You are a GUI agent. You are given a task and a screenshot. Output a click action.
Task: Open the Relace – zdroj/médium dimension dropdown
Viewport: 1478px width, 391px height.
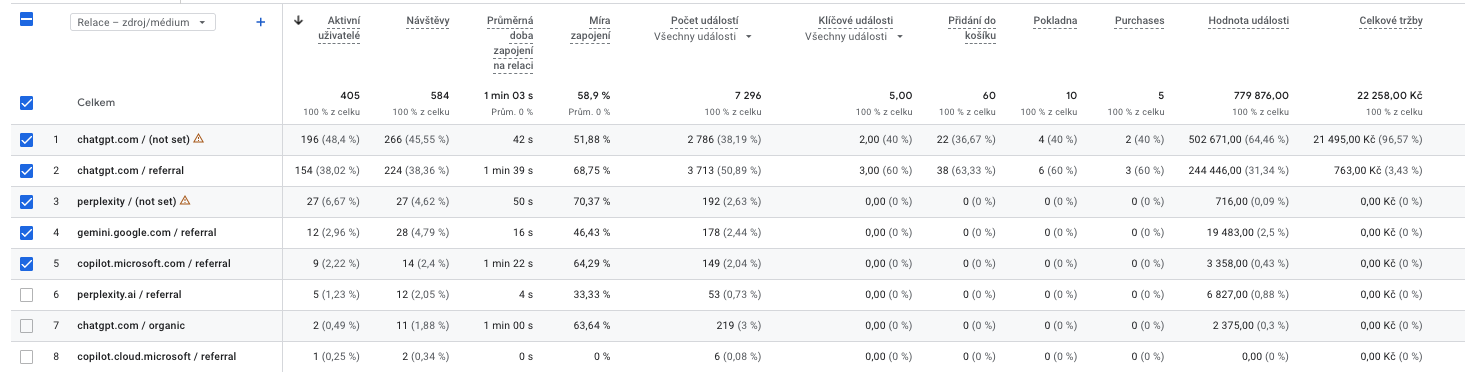[143, 22]
